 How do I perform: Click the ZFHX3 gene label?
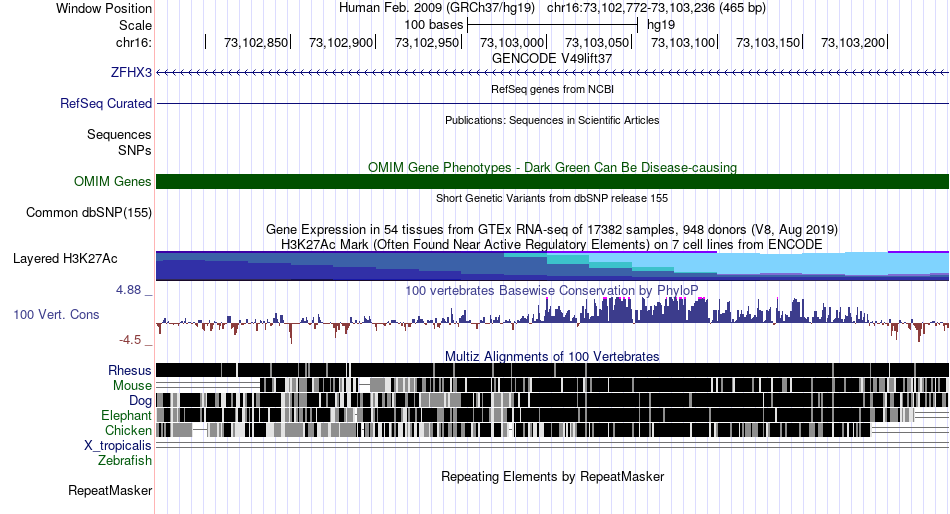pyautogui.click(x=131, y=73)
